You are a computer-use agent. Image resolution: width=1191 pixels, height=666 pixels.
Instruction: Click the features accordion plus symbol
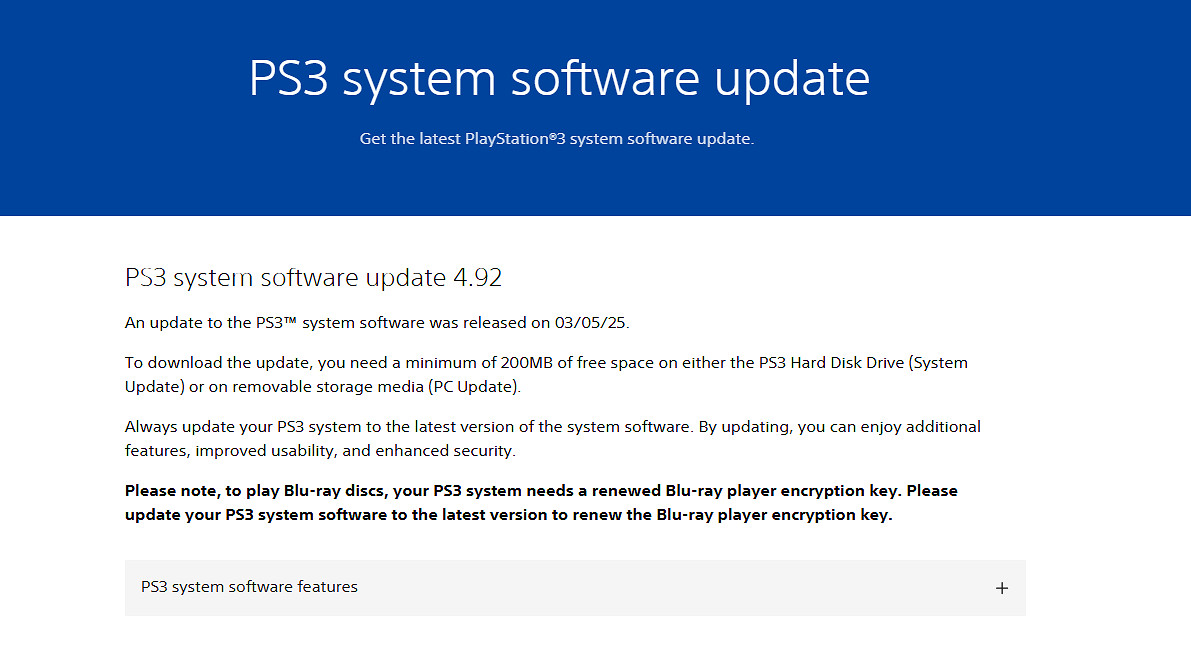(x=1001, y=588)
